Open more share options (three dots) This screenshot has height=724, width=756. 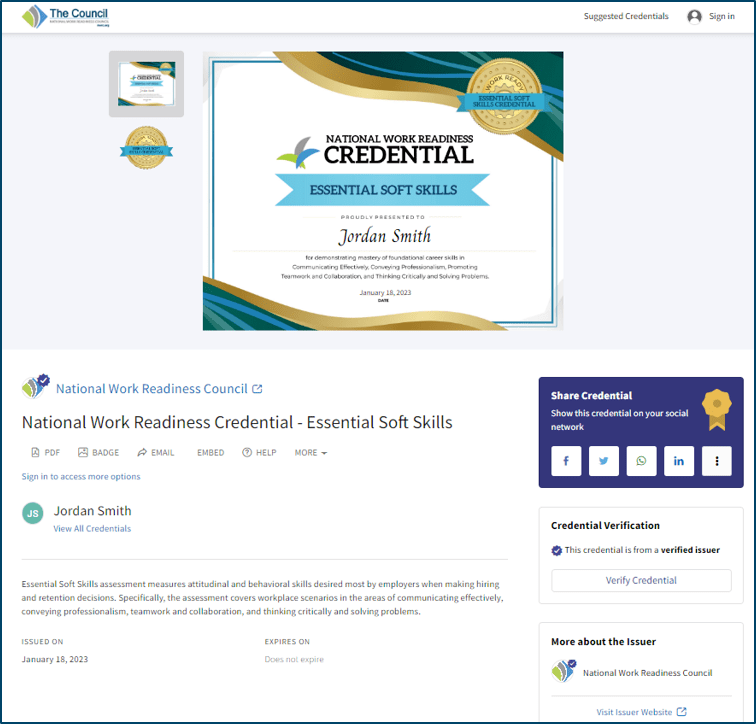[x=716, y=461]
